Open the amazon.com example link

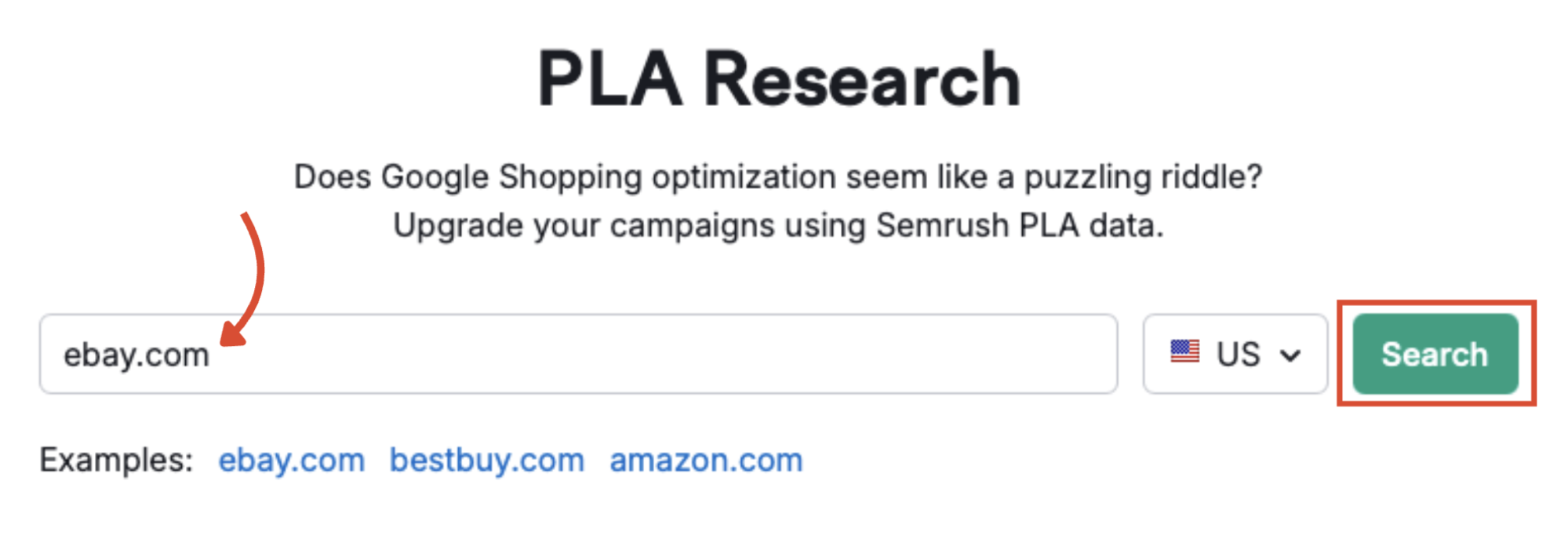705,460
